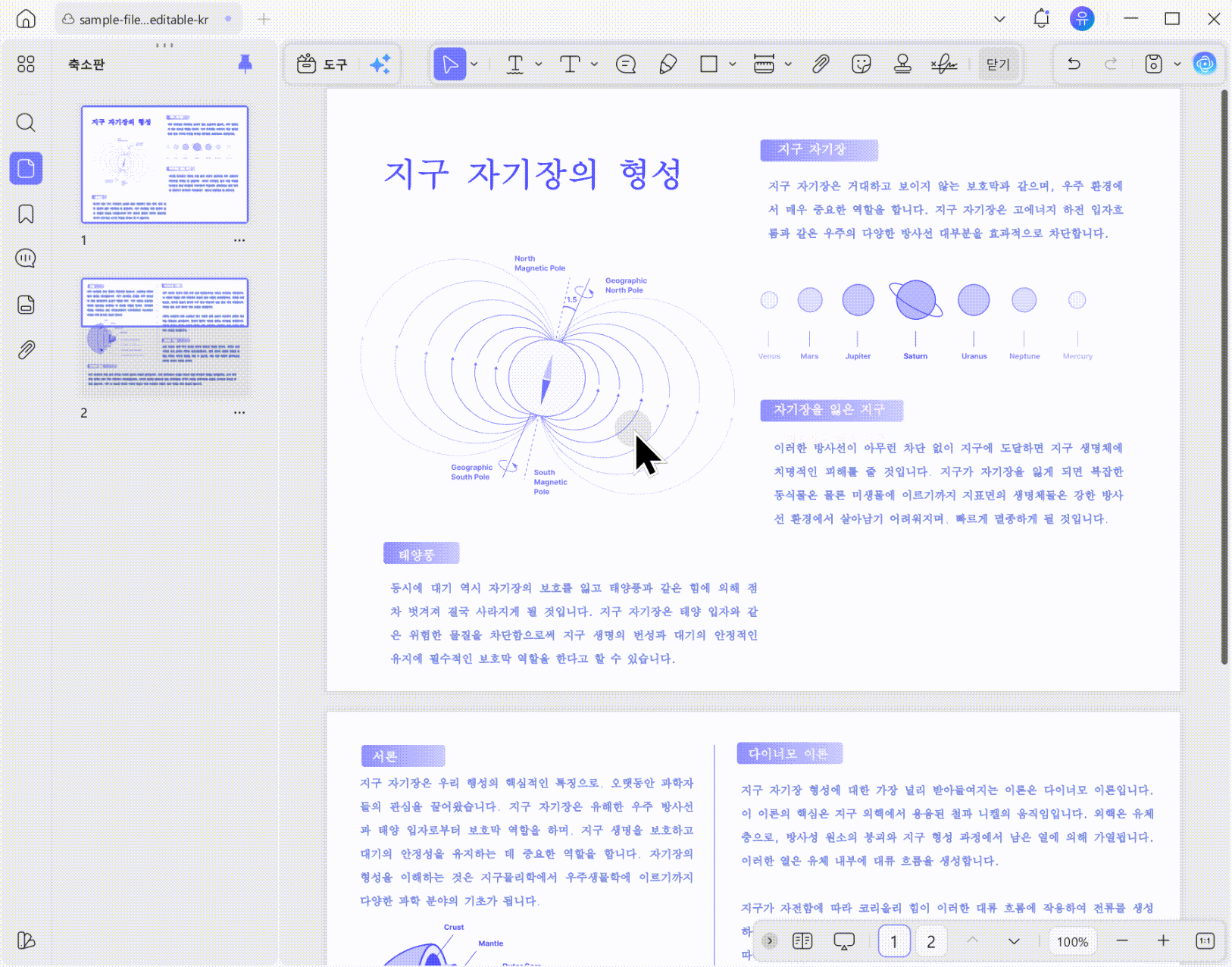Screen dimensions: 1232x967
Task: Select the signature tool
Action: pos(944,64)
